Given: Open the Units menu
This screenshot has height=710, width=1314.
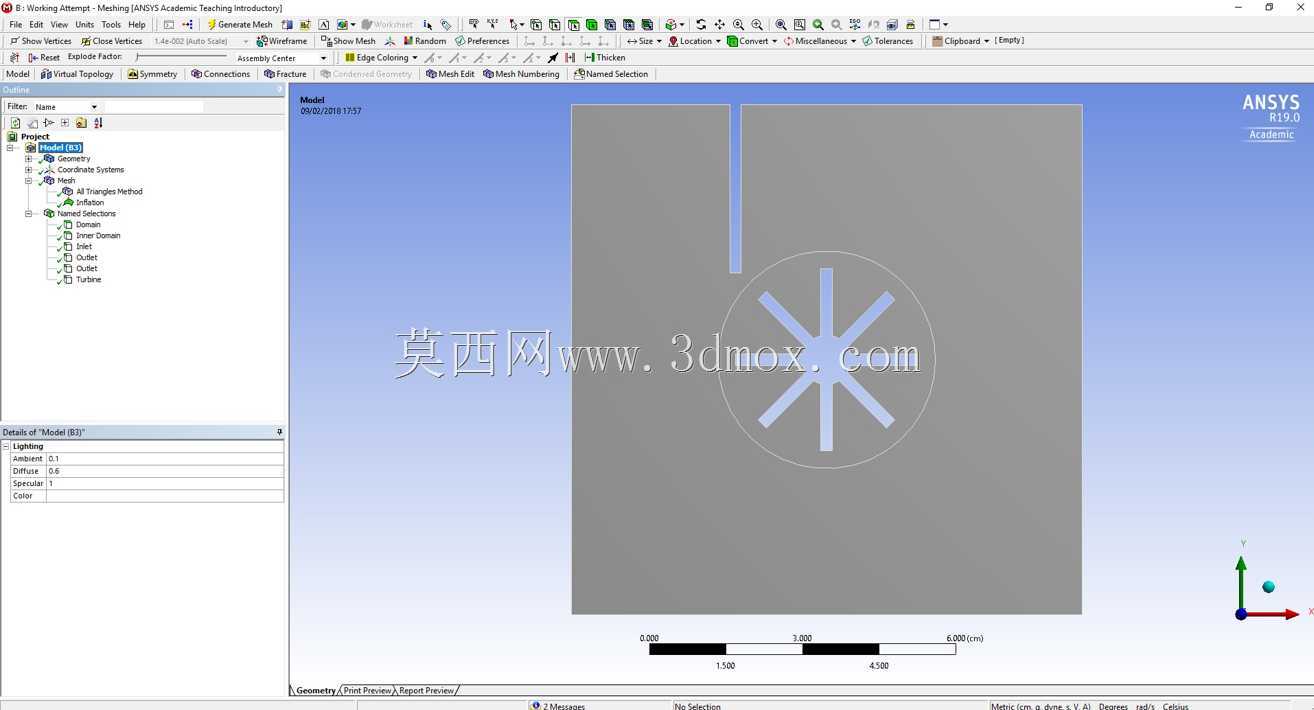Looking at the screenshot, I should click(85, 24).
